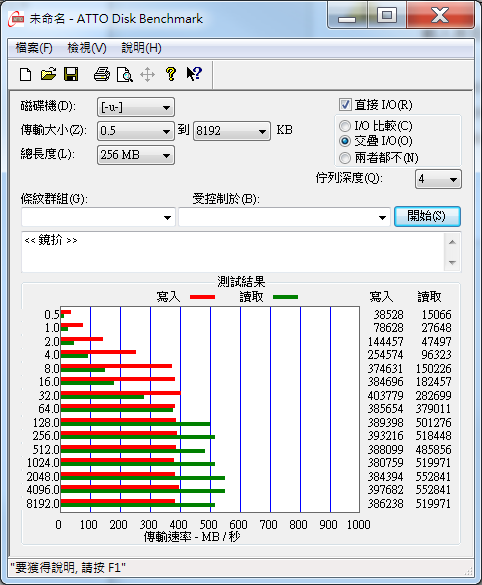Open print preview magnifier icon
This screenshot has width=482, height=585.
coord(125,75)
